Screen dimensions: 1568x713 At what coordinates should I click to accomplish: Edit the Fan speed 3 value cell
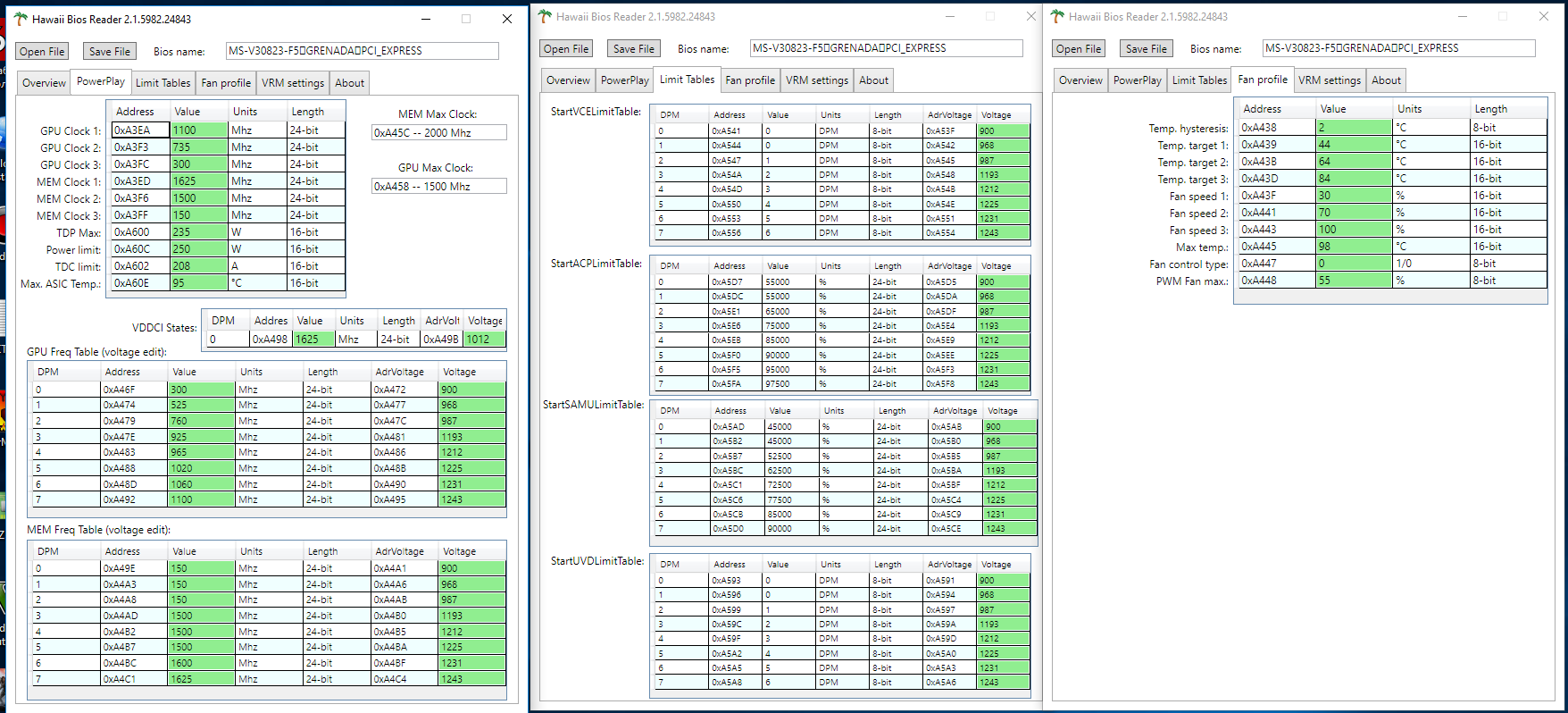[x=1354, y=230]
